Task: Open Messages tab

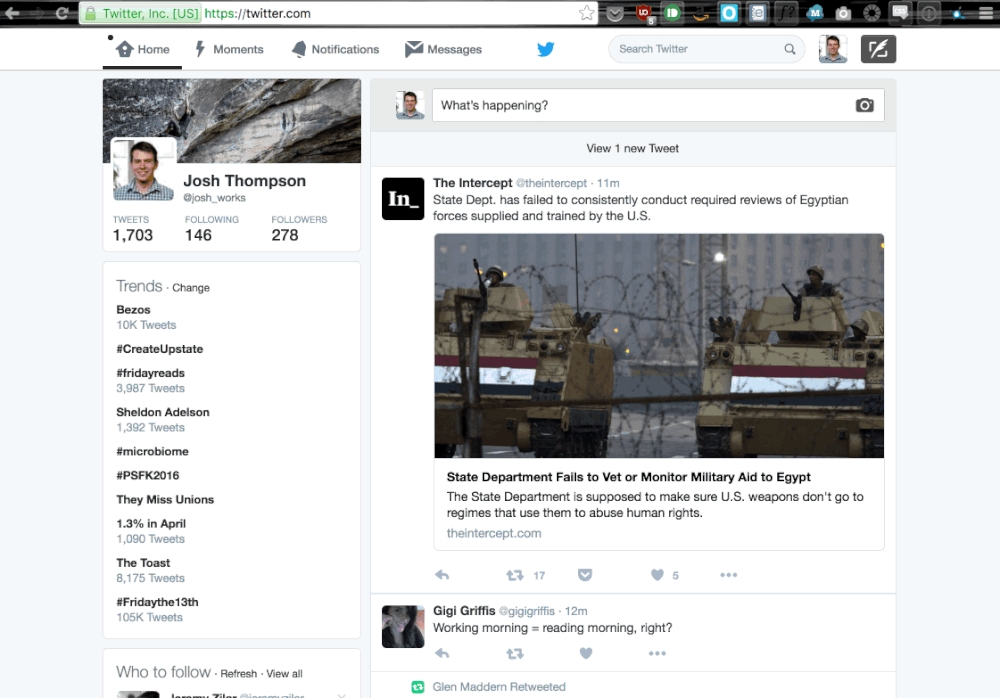Action: click(x=443, y=49)
